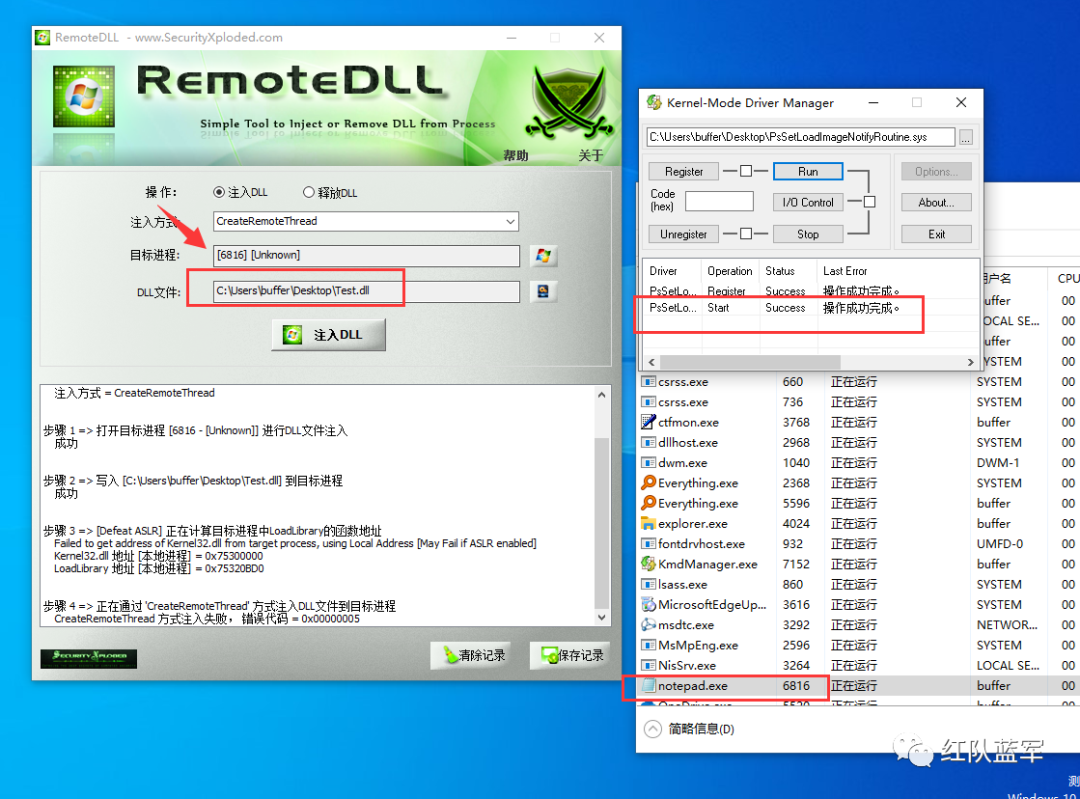Click the DLL file browse icon
Image resolution: width=1080 pixels, height=799 pixels.
[543, 291]
